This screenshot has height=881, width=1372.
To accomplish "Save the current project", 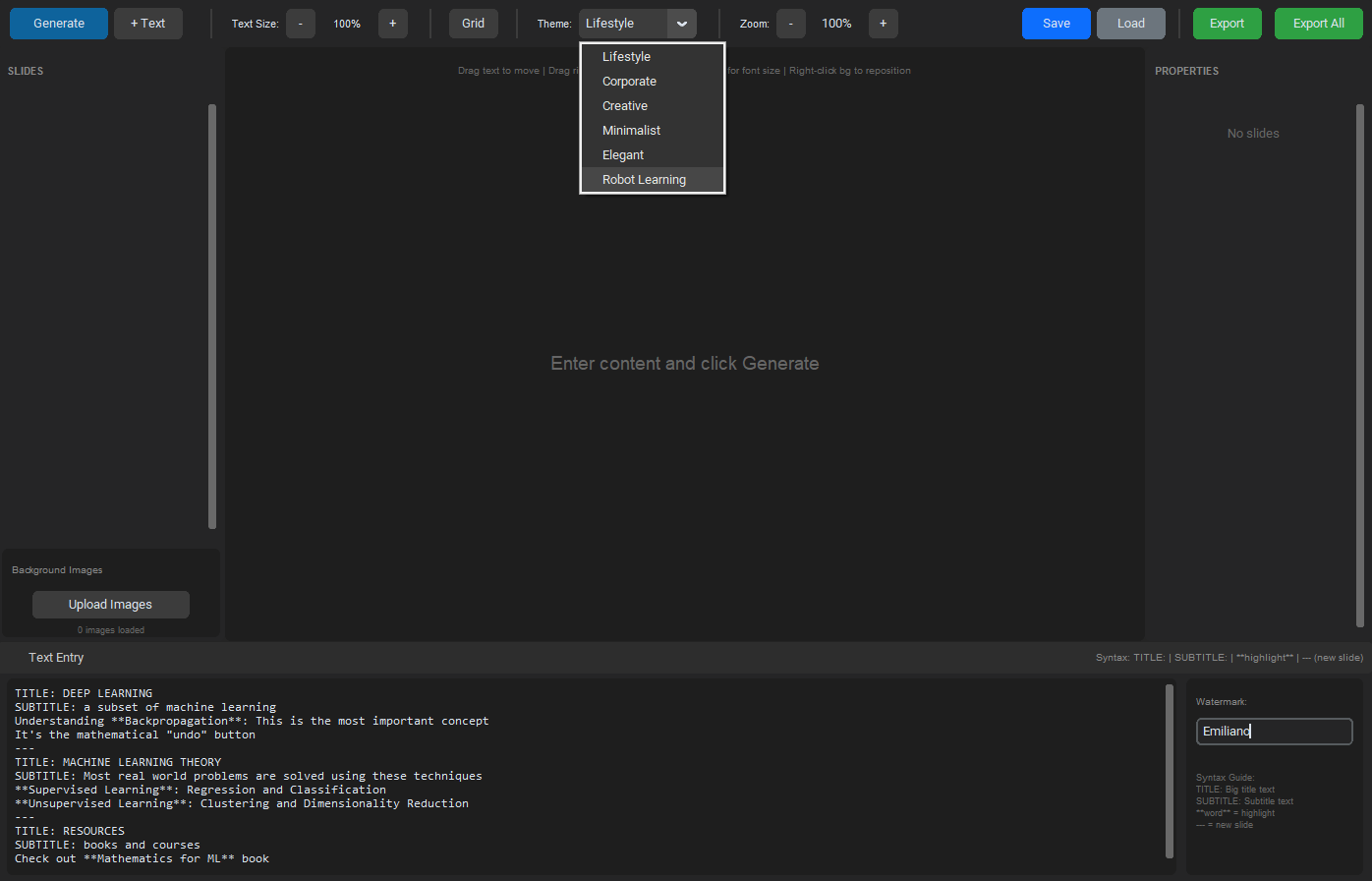I will [1056, 23].
